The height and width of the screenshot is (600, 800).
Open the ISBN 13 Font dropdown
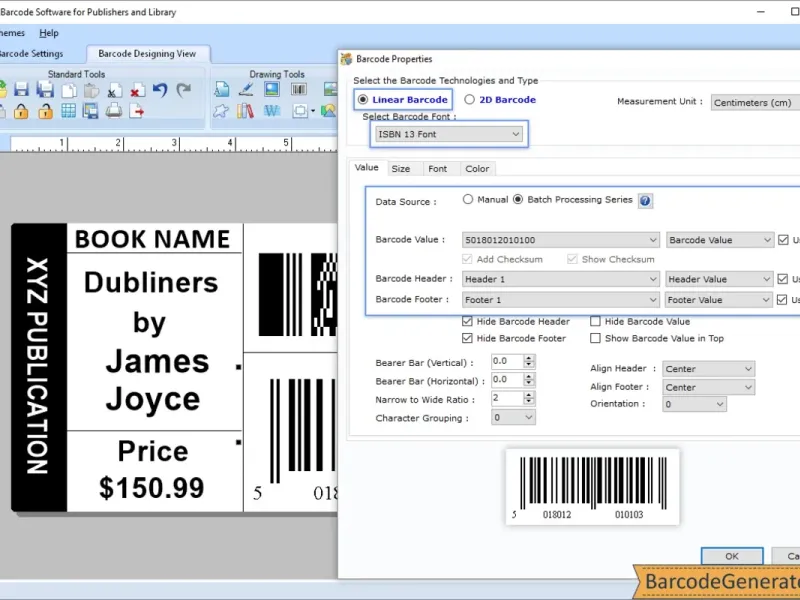coord(448,134)
